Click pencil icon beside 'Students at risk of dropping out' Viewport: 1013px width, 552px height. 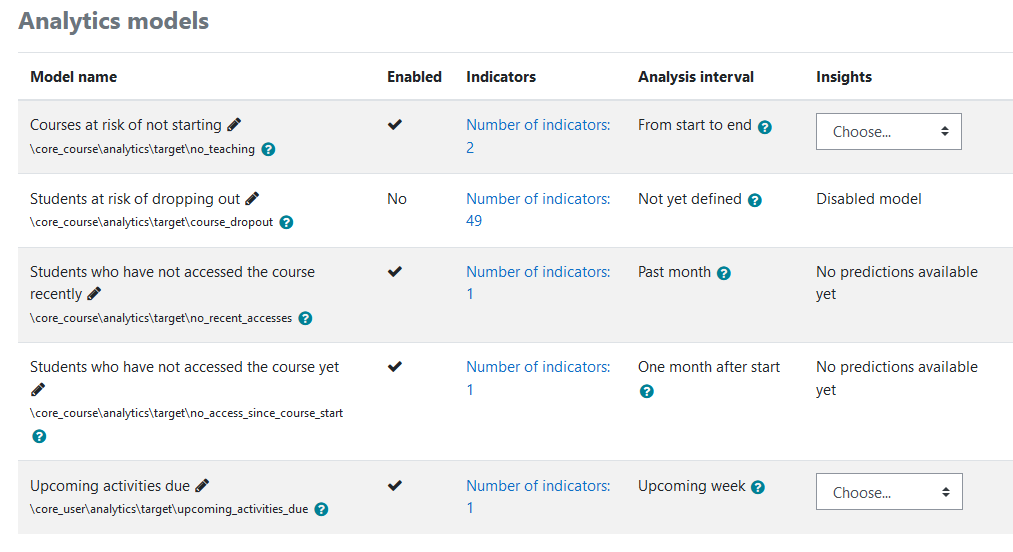(253, 198)
